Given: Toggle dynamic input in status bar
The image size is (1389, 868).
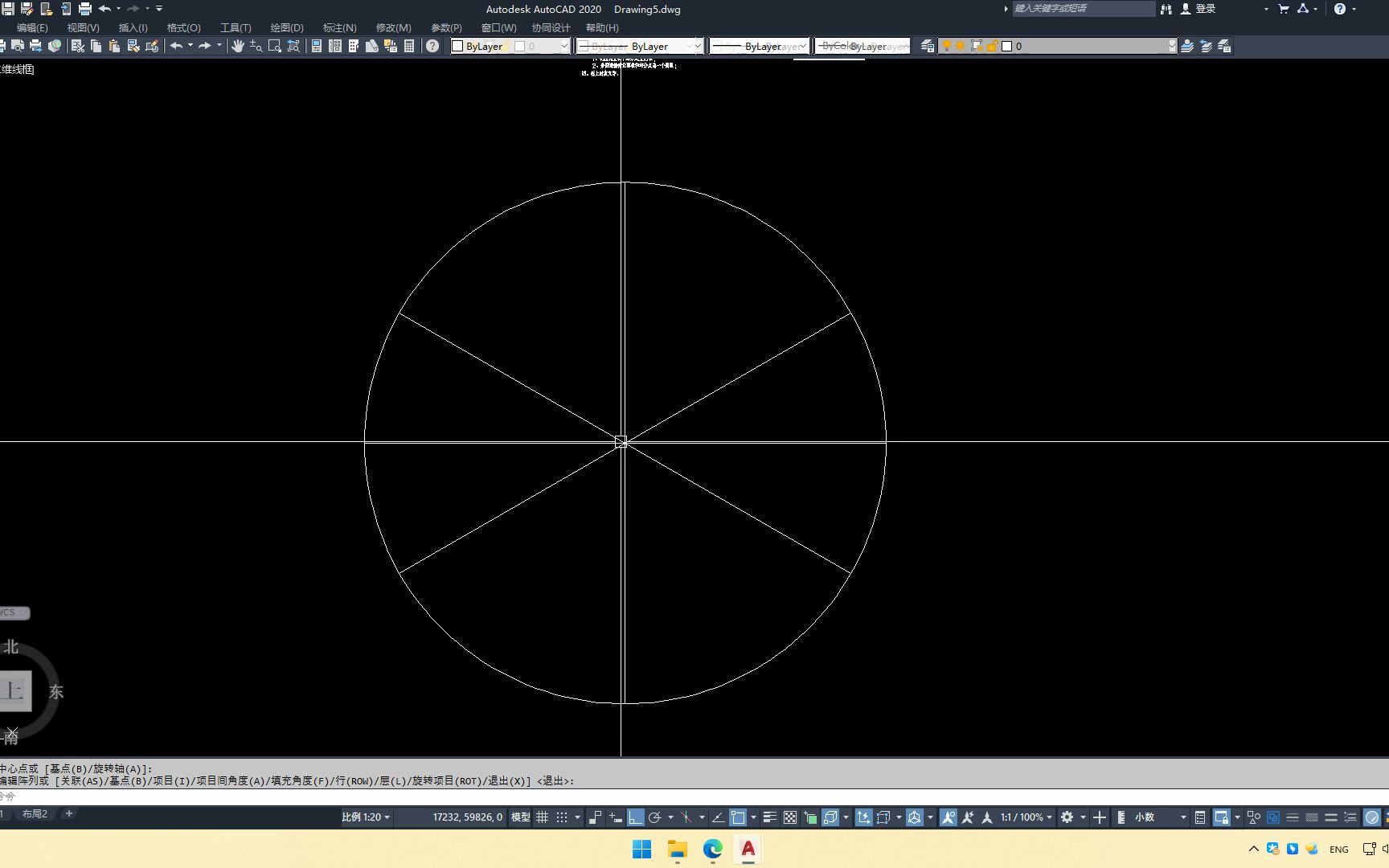Looking at the screenshot, I should 616,817.
